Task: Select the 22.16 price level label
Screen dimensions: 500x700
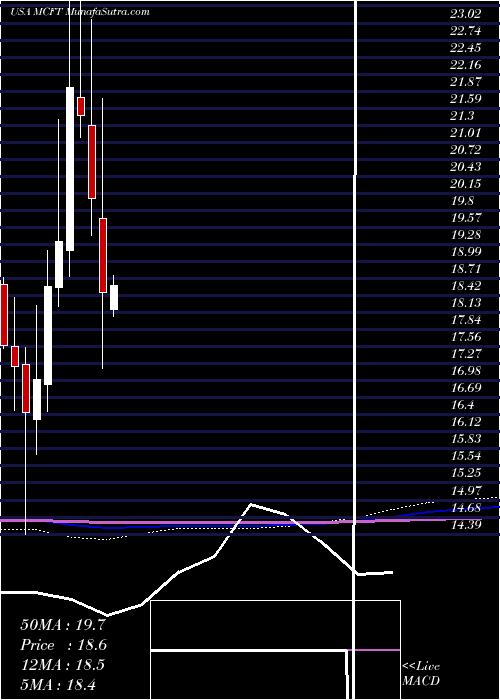Action: (466, 65)
